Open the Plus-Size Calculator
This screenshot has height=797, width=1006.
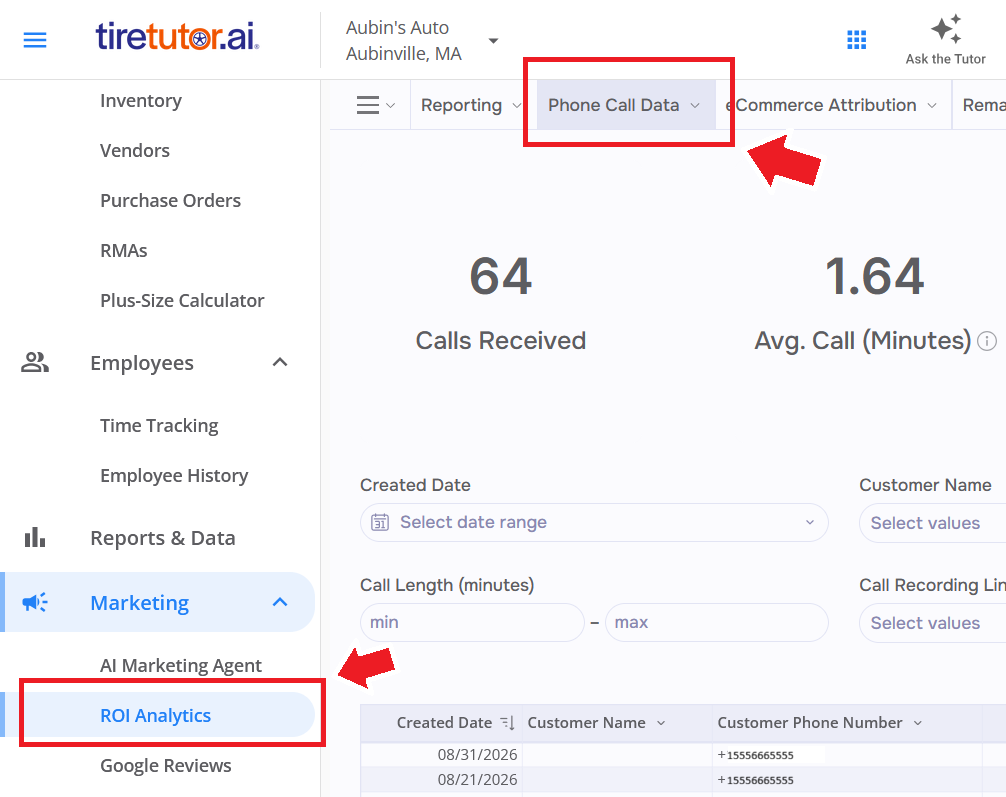(182, 300)
